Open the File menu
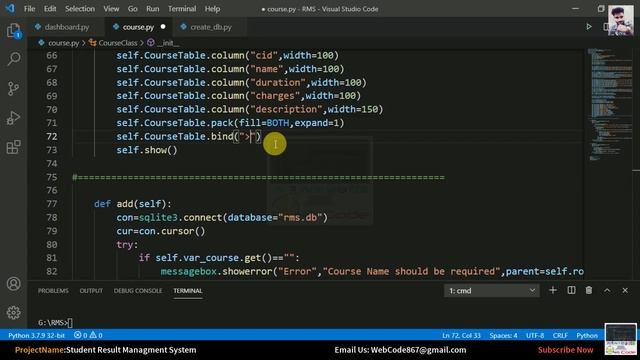The height and width of the screenshot is (360, 640). (29, 9)
